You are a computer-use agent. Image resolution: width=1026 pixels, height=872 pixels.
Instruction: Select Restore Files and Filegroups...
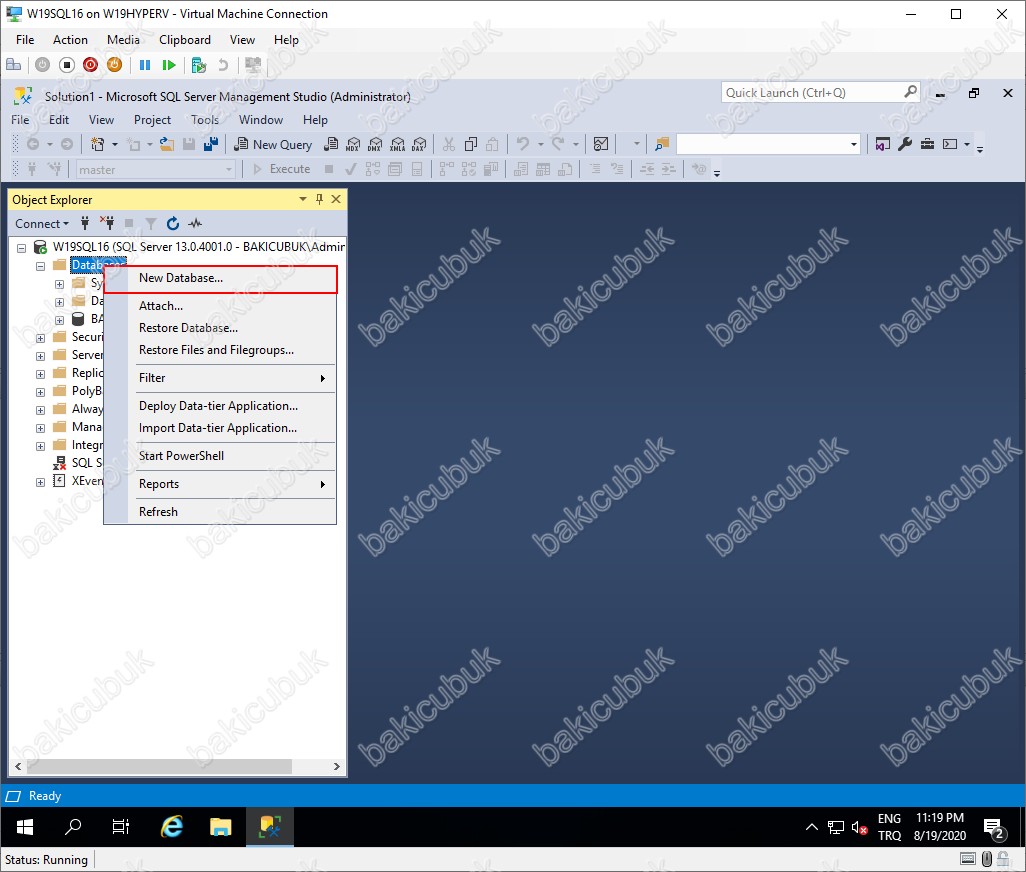(x=220, y=351)
